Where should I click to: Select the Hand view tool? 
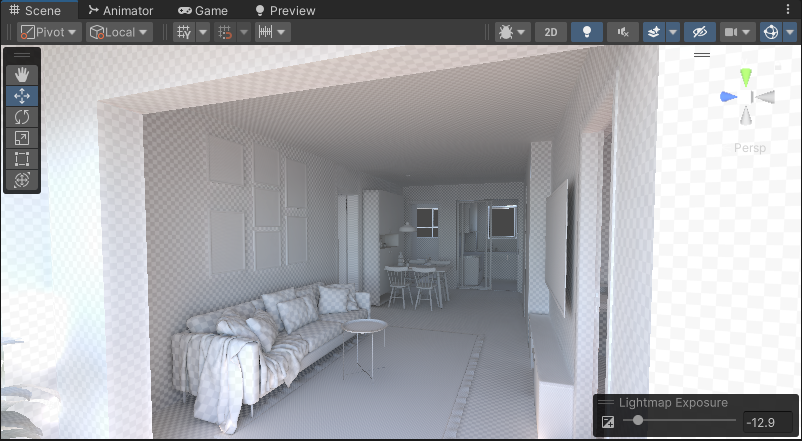(22, 74)
